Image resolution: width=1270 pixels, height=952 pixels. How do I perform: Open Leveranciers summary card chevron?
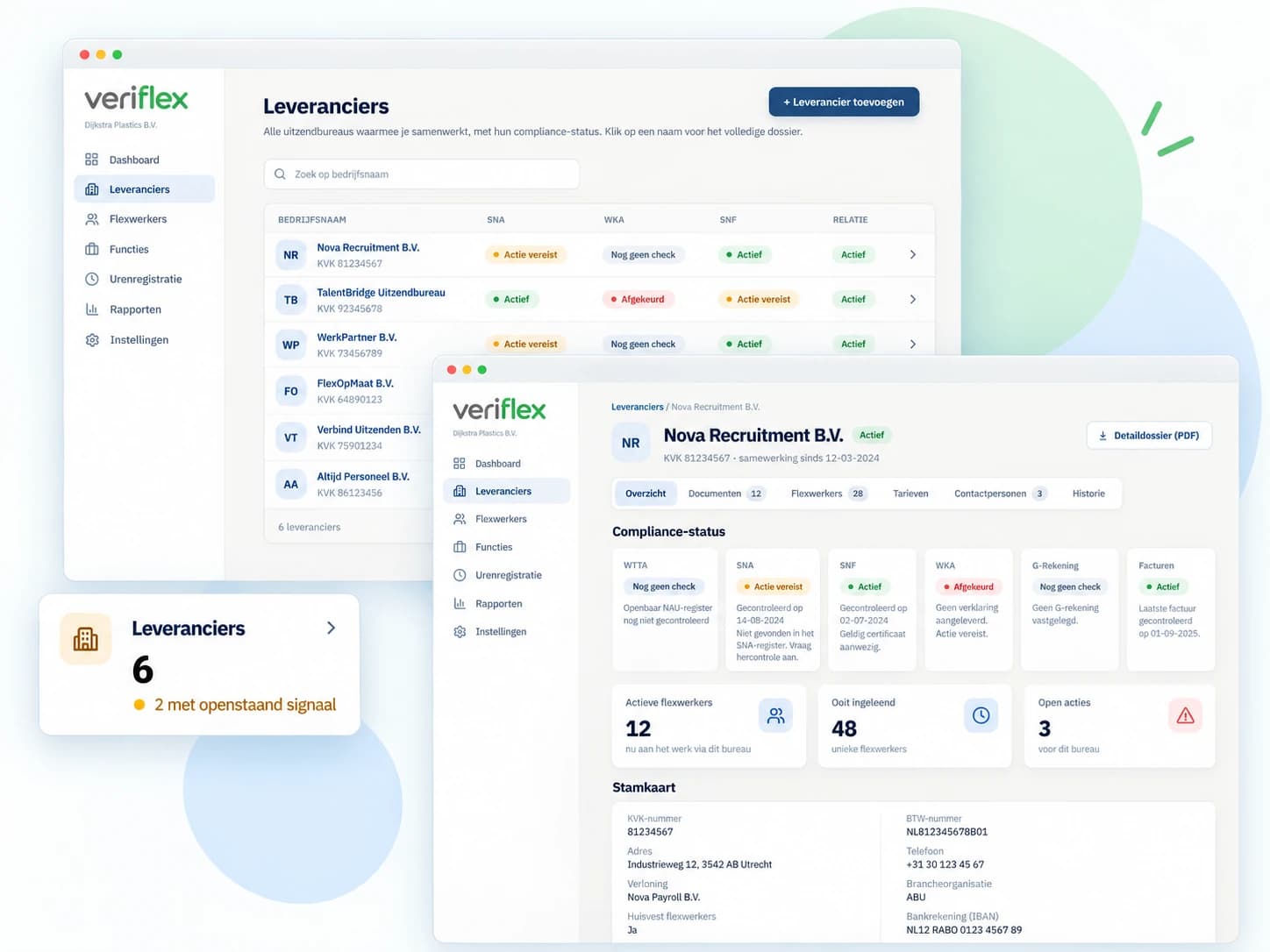pos(331,628)
